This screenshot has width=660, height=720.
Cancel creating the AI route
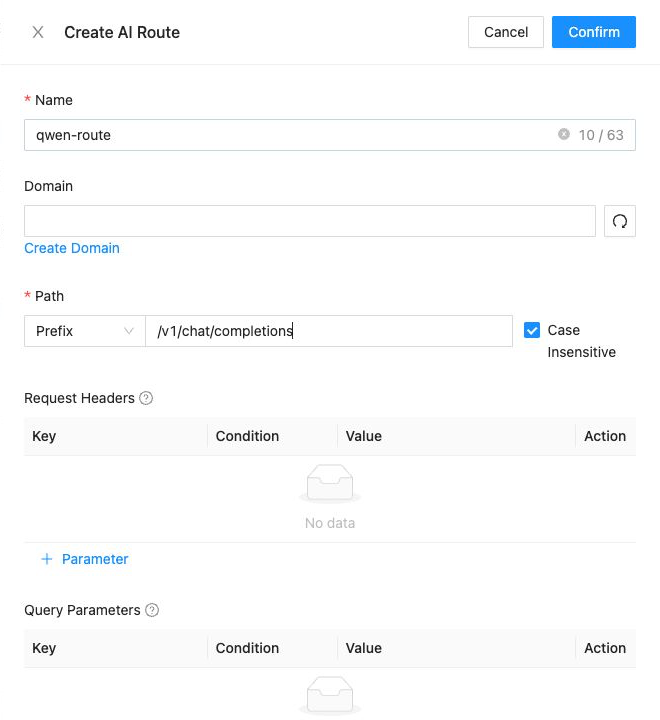tap(506, 32)
